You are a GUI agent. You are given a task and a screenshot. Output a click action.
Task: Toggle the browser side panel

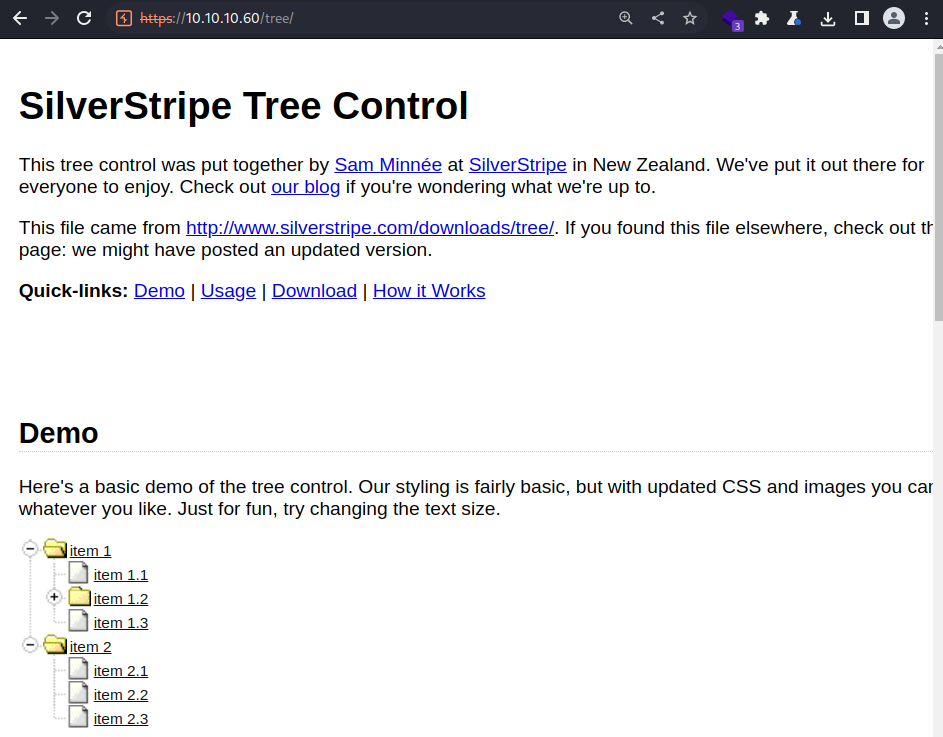click(862, 18)
